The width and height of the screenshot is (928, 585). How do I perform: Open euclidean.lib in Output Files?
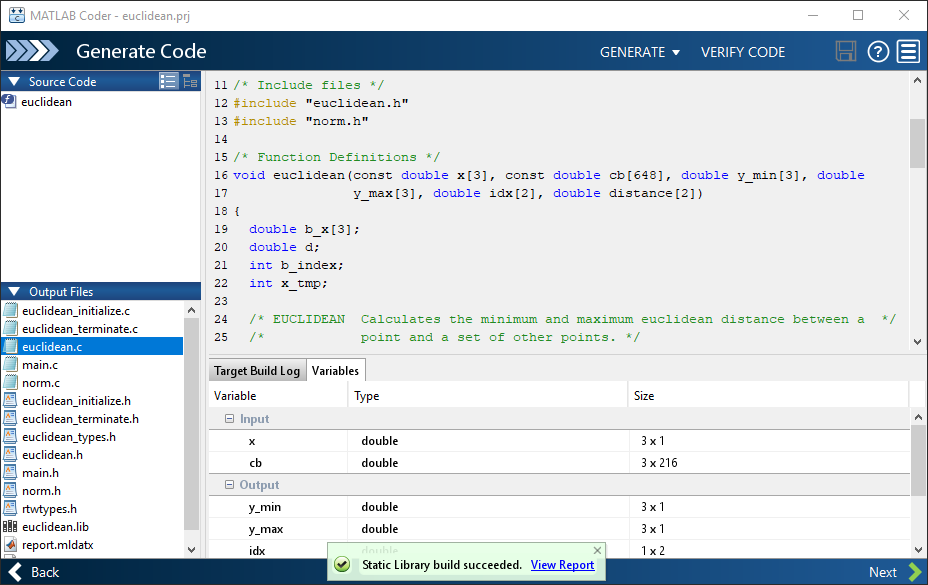tap(55, 527)
